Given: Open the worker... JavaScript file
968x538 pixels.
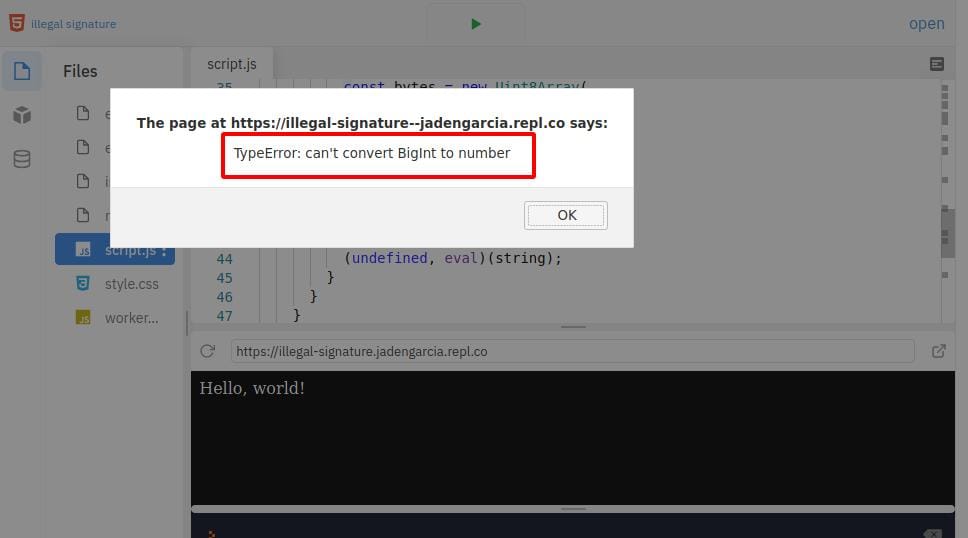Looking at the screenshot, I should (131, 317).
